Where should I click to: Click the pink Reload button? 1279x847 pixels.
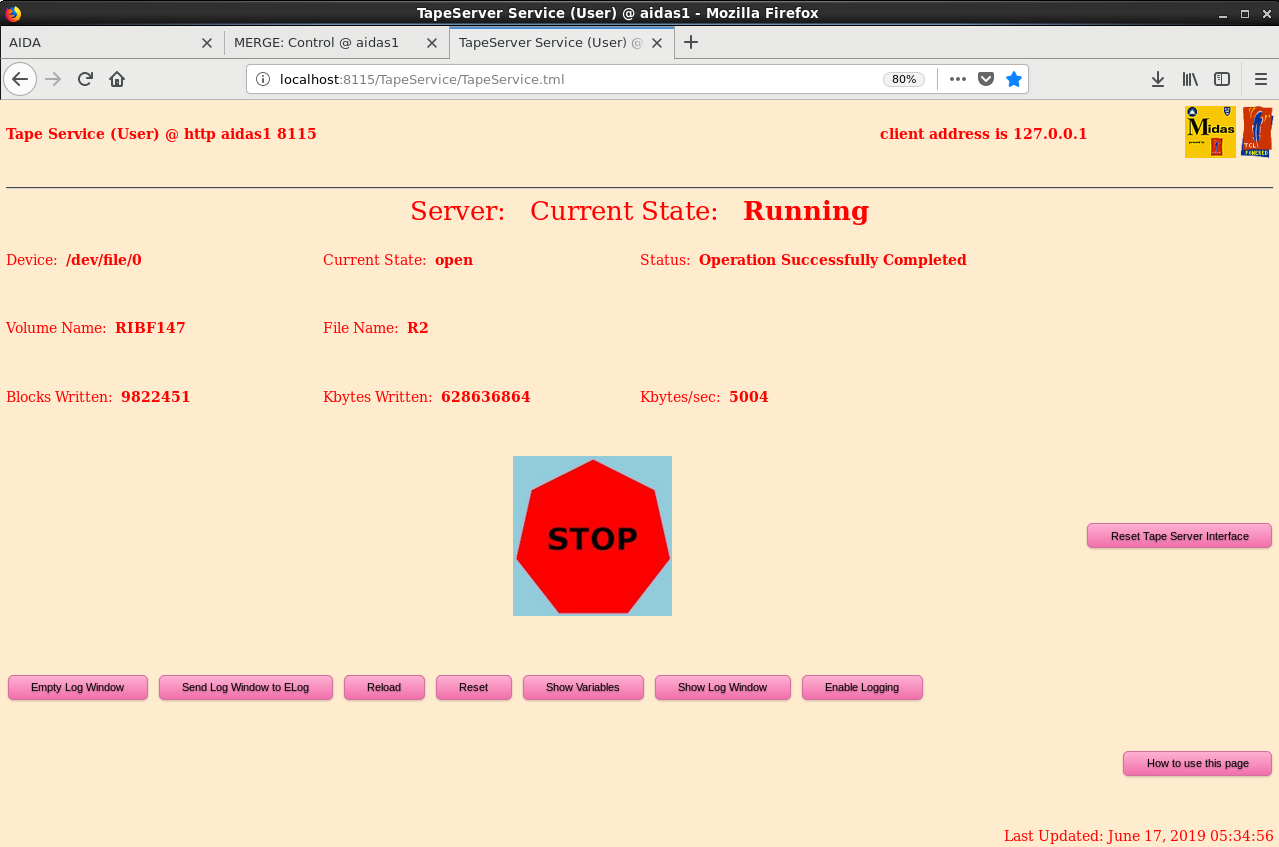tap(384, 687)
